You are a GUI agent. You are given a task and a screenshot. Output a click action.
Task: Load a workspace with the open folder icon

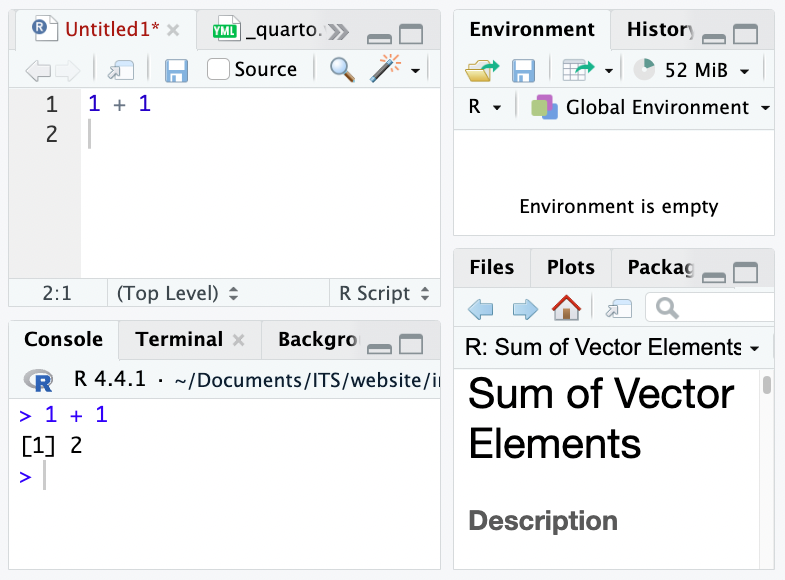coord(482,70)
